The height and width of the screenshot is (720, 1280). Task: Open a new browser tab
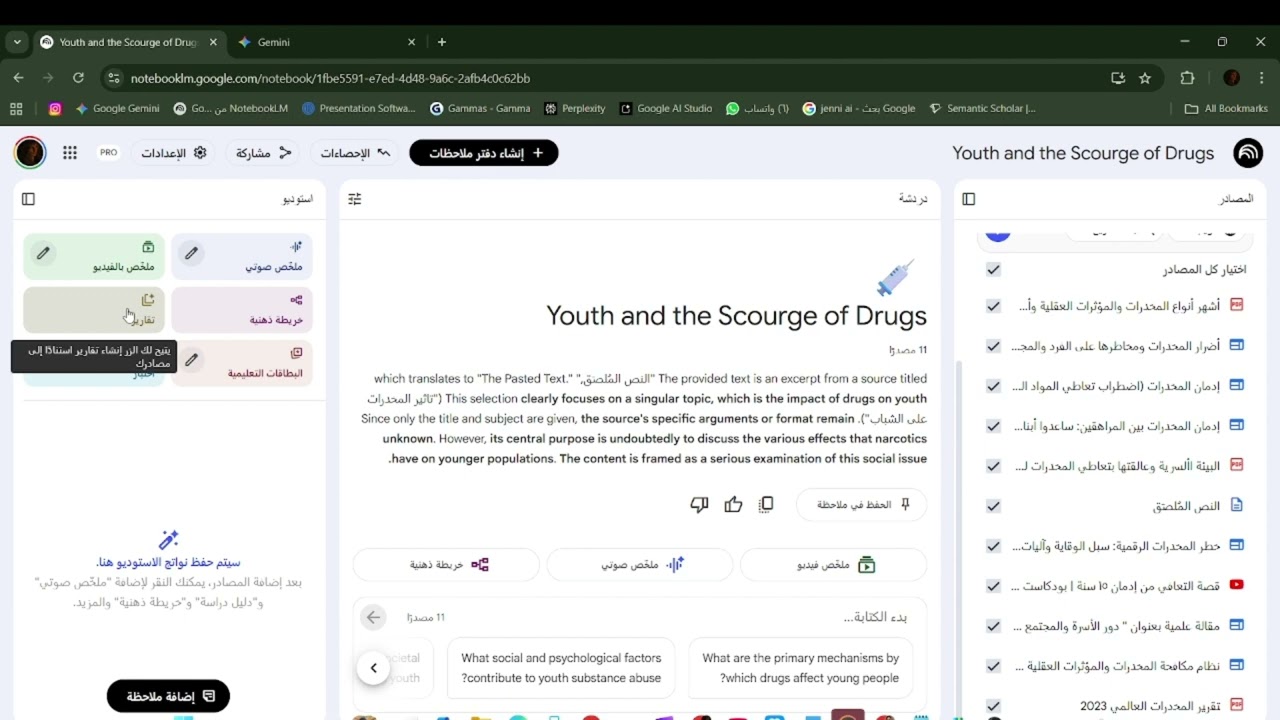[442, 42]
